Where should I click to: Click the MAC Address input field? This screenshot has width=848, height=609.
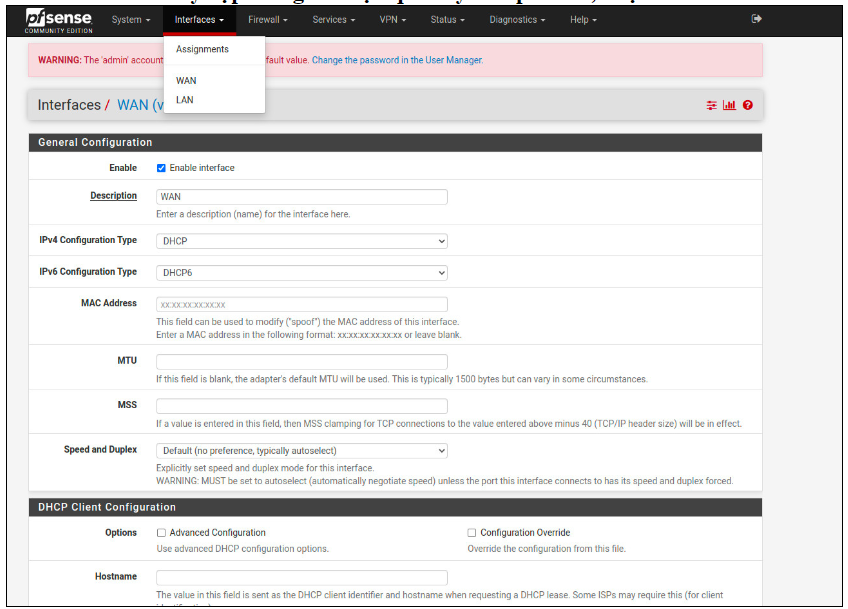pos(301,305)
